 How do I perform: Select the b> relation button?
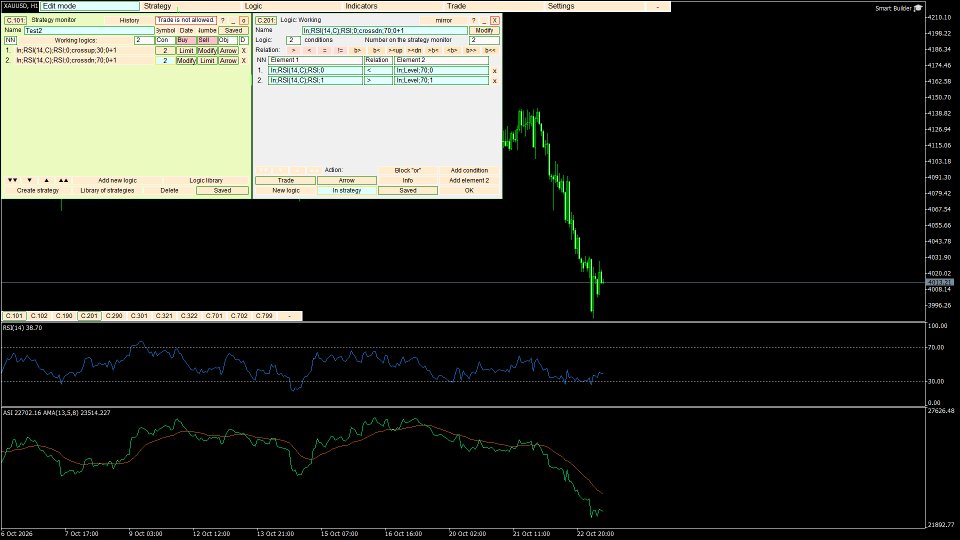(358, 50)
